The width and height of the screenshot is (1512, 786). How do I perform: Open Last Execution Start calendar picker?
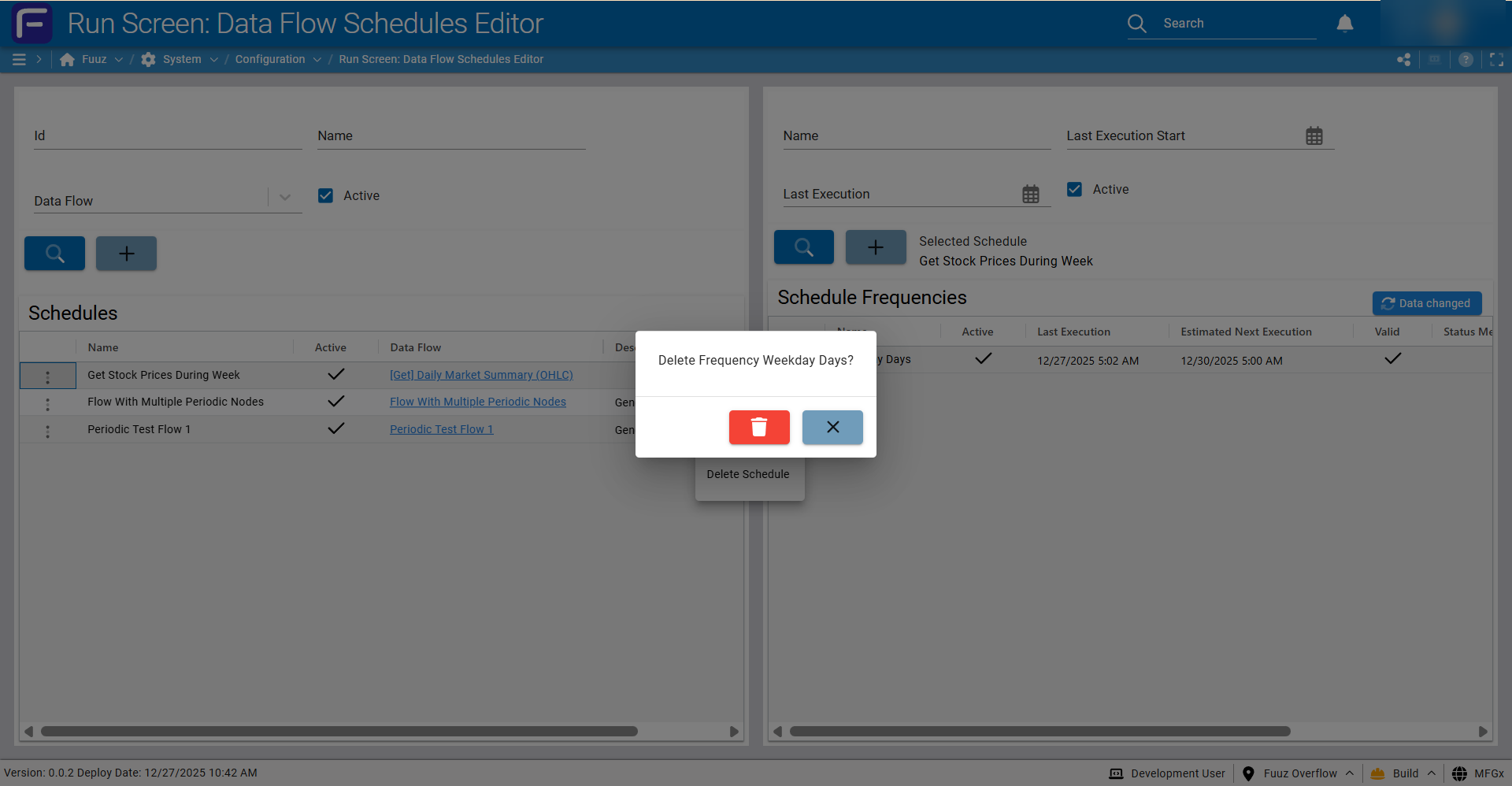[1314, 136]
